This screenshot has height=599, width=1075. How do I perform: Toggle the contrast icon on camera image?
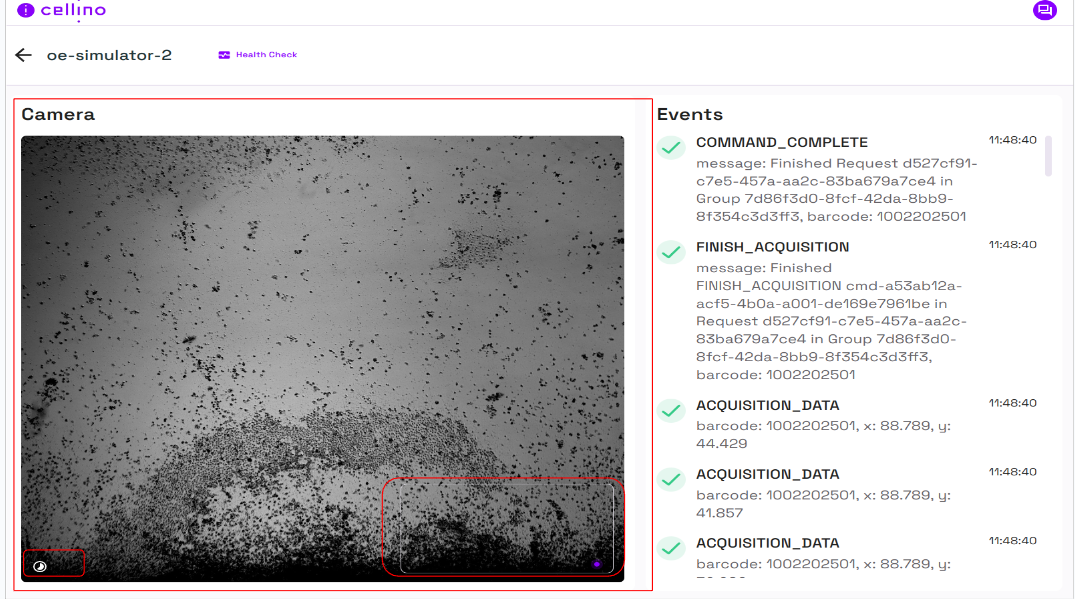coord(40,566)
